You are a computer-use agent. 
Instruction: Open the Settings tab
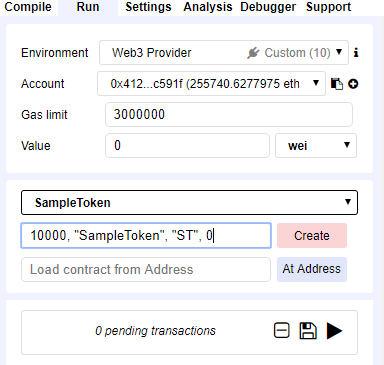tap(148, 7)
